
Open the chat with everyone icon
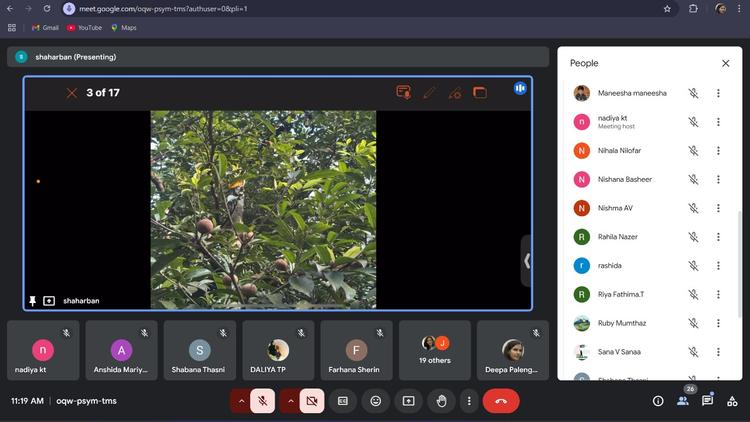click(x=707, y=401)
